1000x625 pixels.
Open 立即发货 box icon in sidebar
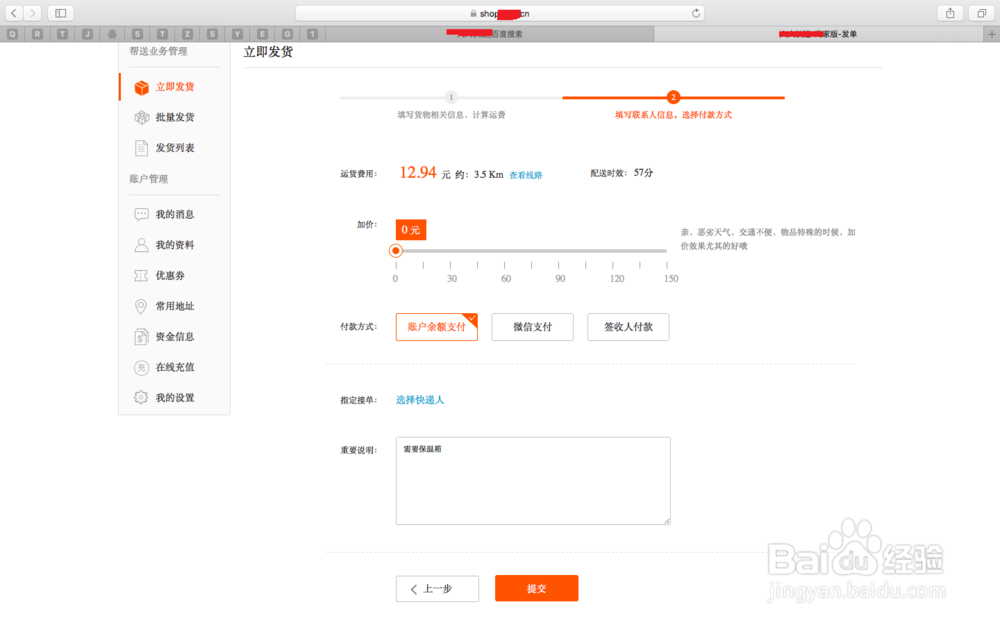[141, 87]
